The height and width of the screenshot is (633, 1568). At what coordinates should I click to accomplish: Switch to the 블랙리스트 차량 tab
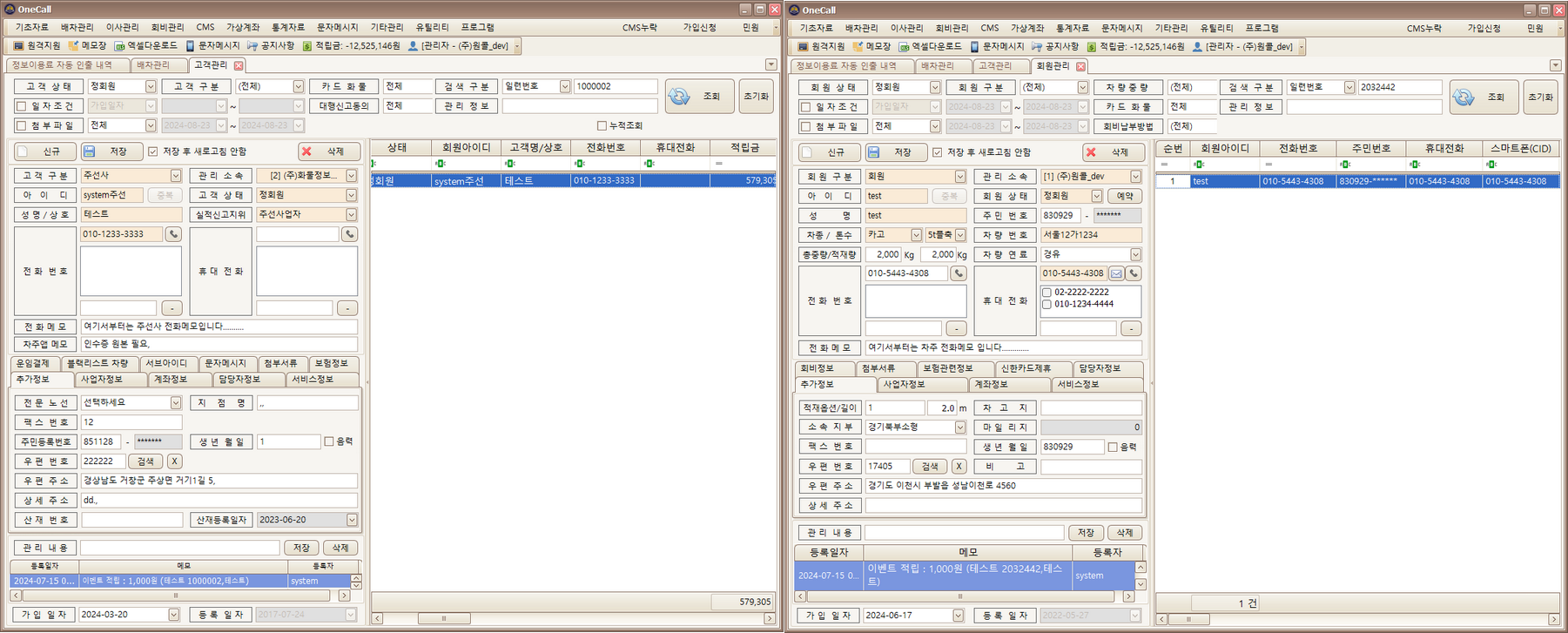pos(97,363)
